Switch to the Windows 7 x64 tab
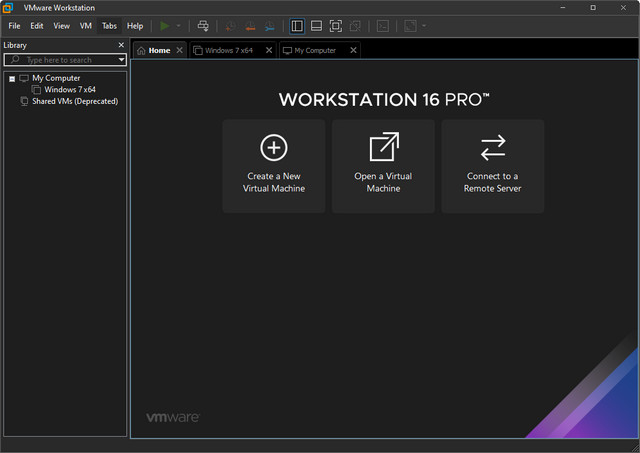This screenshot has height=453, width=640. (226, 50)
